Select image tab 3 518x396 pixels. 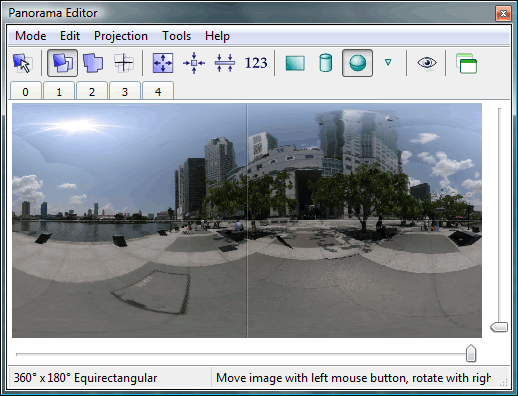coord(125,91)
